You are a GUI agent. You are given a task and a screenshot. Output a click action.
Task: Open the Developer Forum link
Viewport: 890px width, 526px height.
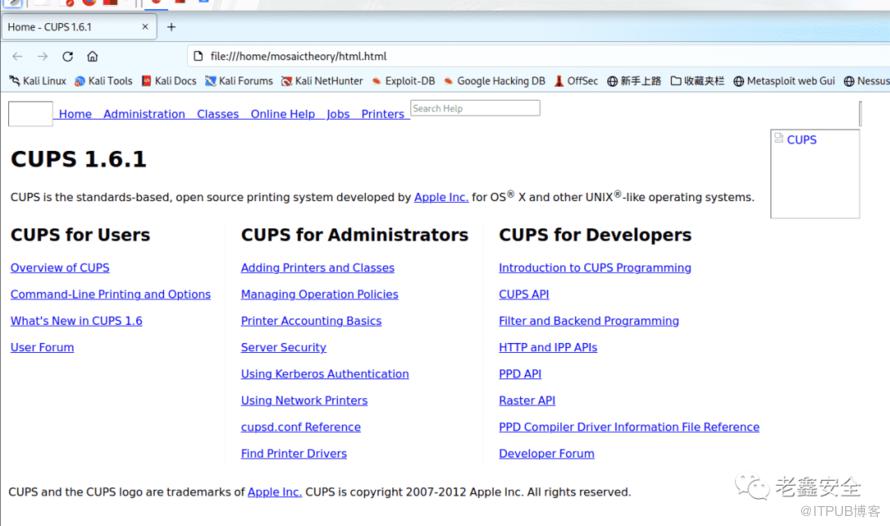click(x=546, y=454)
